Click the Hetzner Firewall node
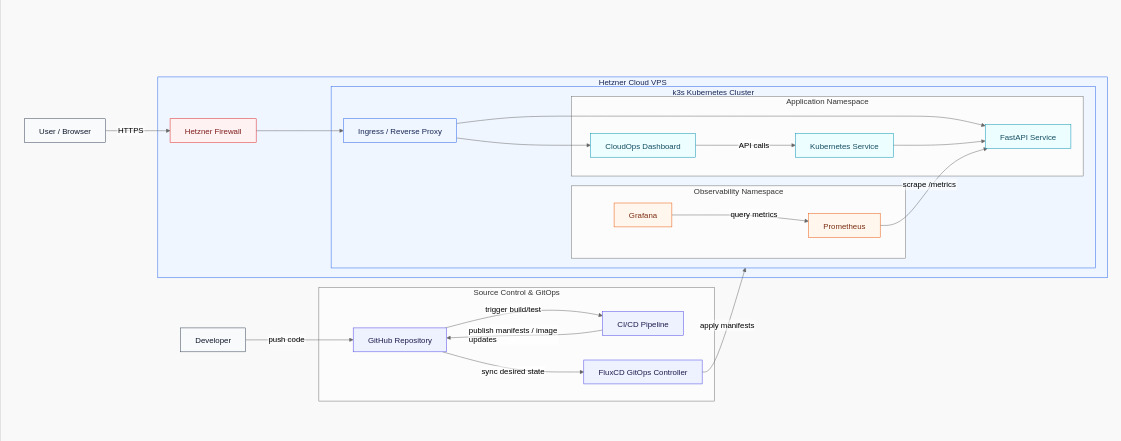1121x441 pixels. point(213,131)
